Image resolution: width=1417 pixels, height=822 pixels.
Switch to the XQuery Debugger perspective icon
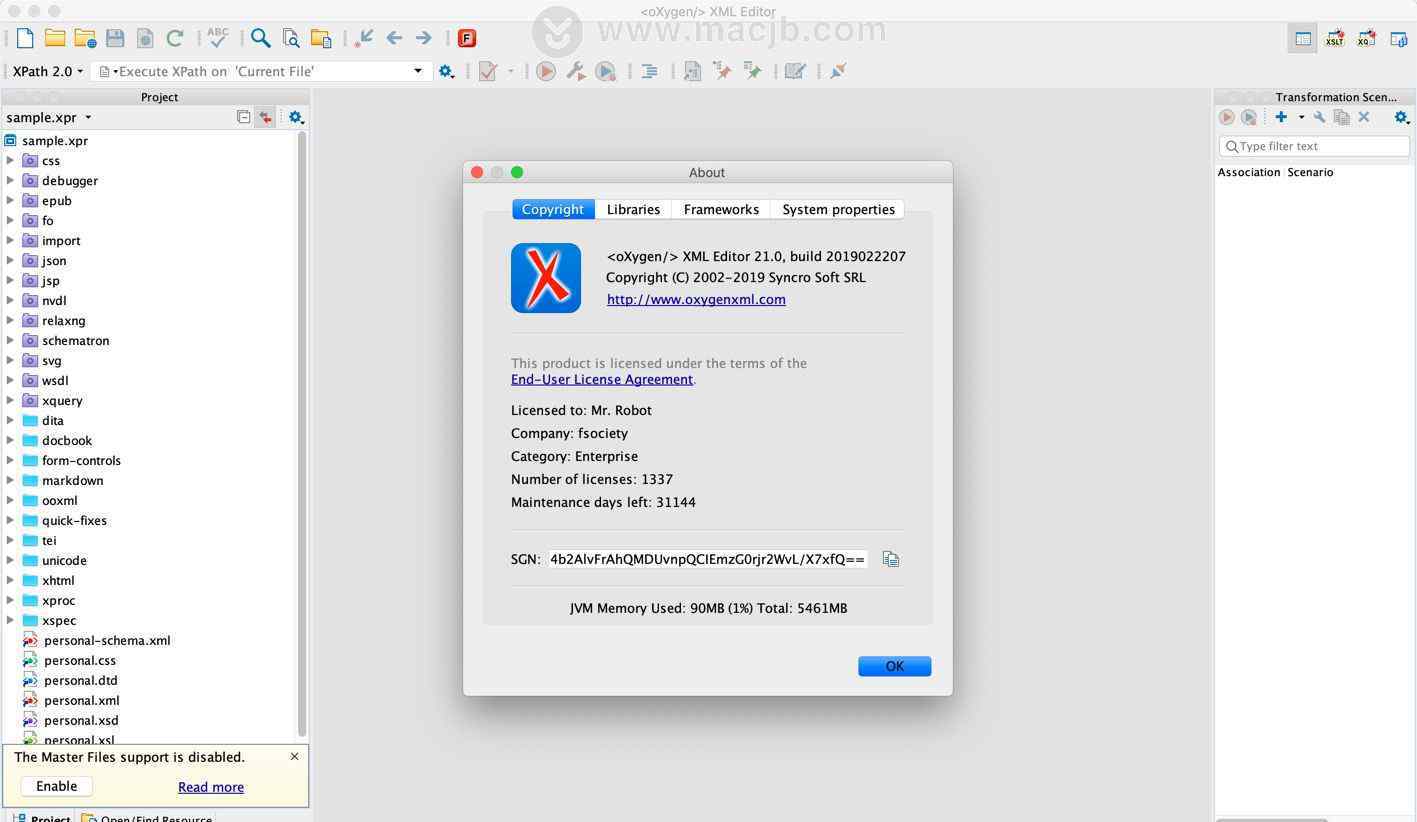tap(1366, 39)
